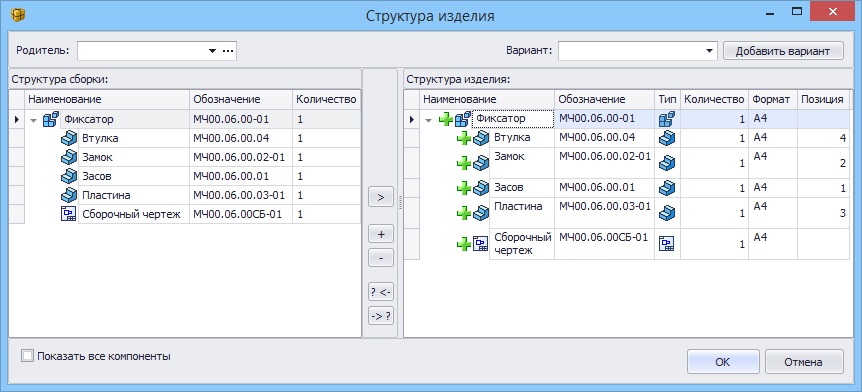Click Формат A4 cell in Засов row
Image resolution: width=862 pixels, height=392 pixels.
point(773,187)
